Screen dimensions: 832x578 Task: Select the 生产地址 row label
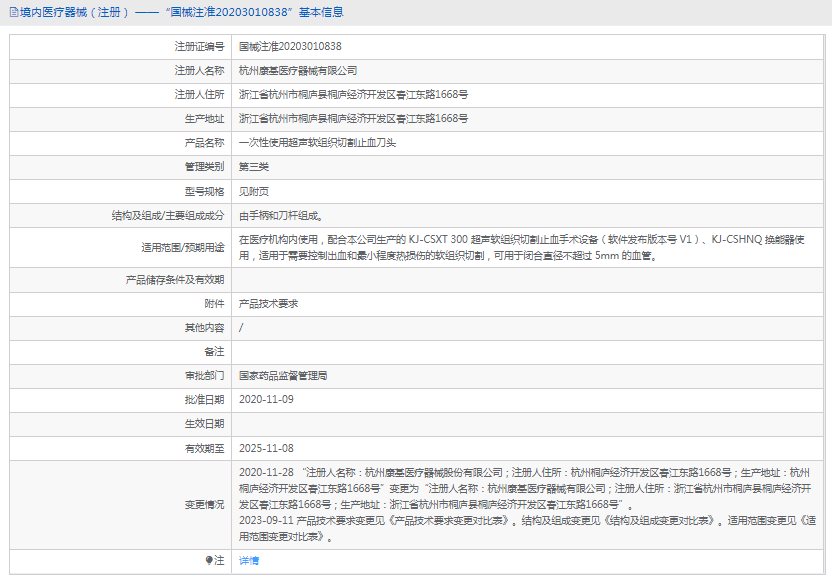coord(204,119)
